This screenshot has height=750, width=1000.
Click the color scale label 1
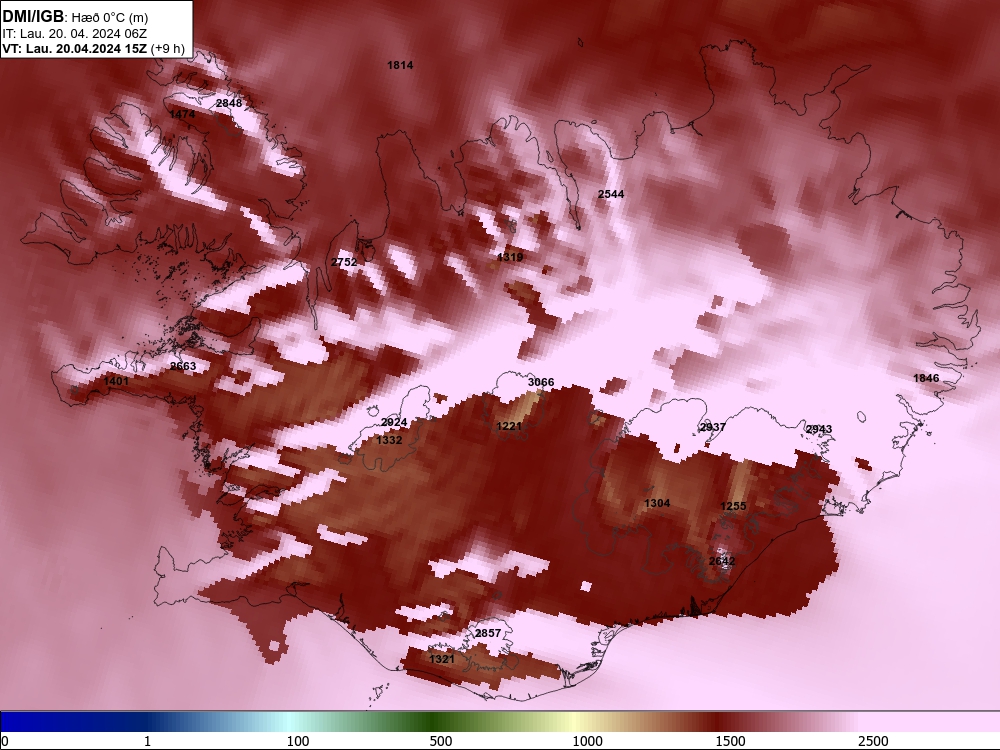(x=147, y=741)
